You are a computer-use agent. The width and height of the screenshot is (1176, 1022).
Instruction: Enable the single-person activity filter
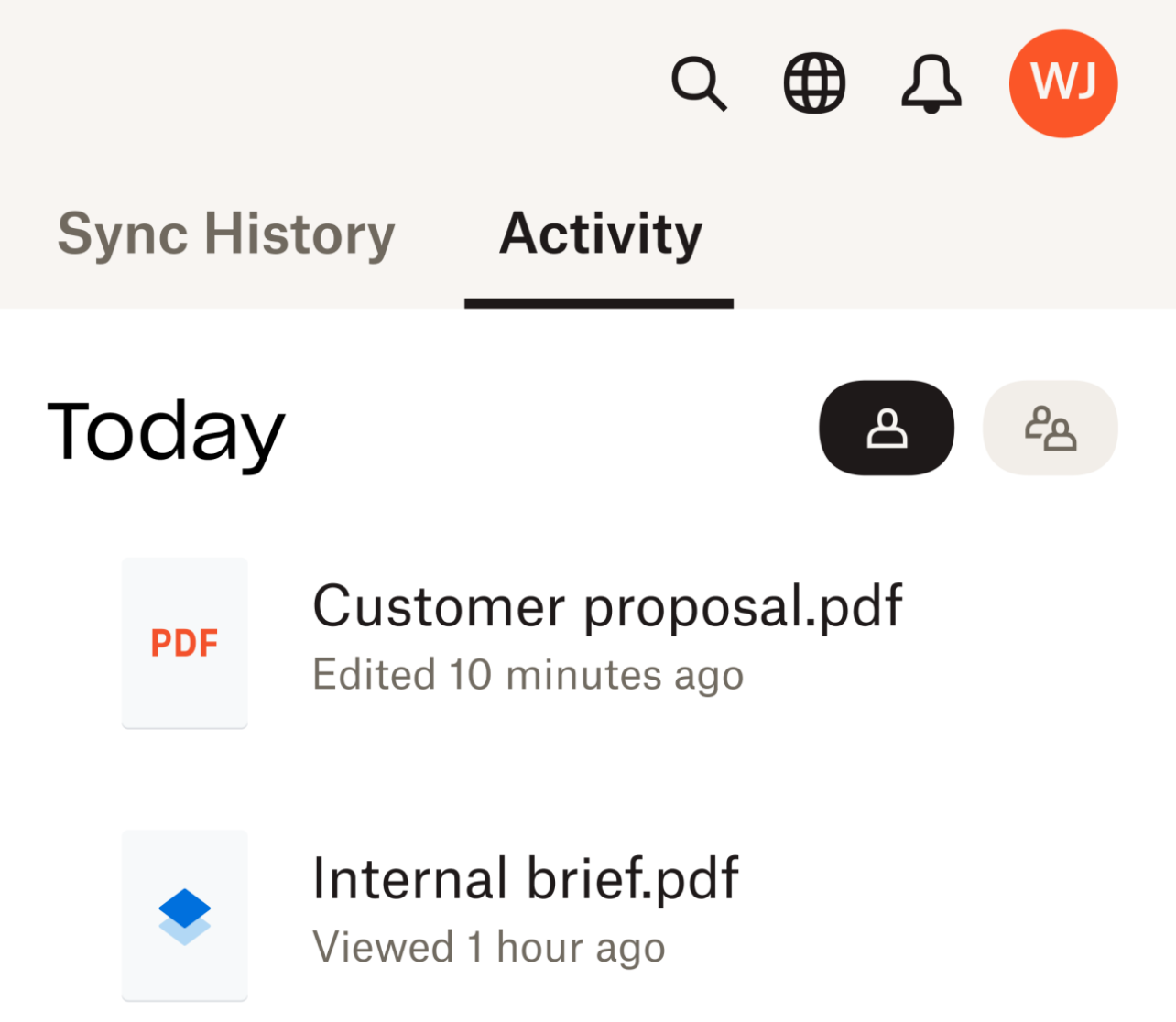(886, 428)
